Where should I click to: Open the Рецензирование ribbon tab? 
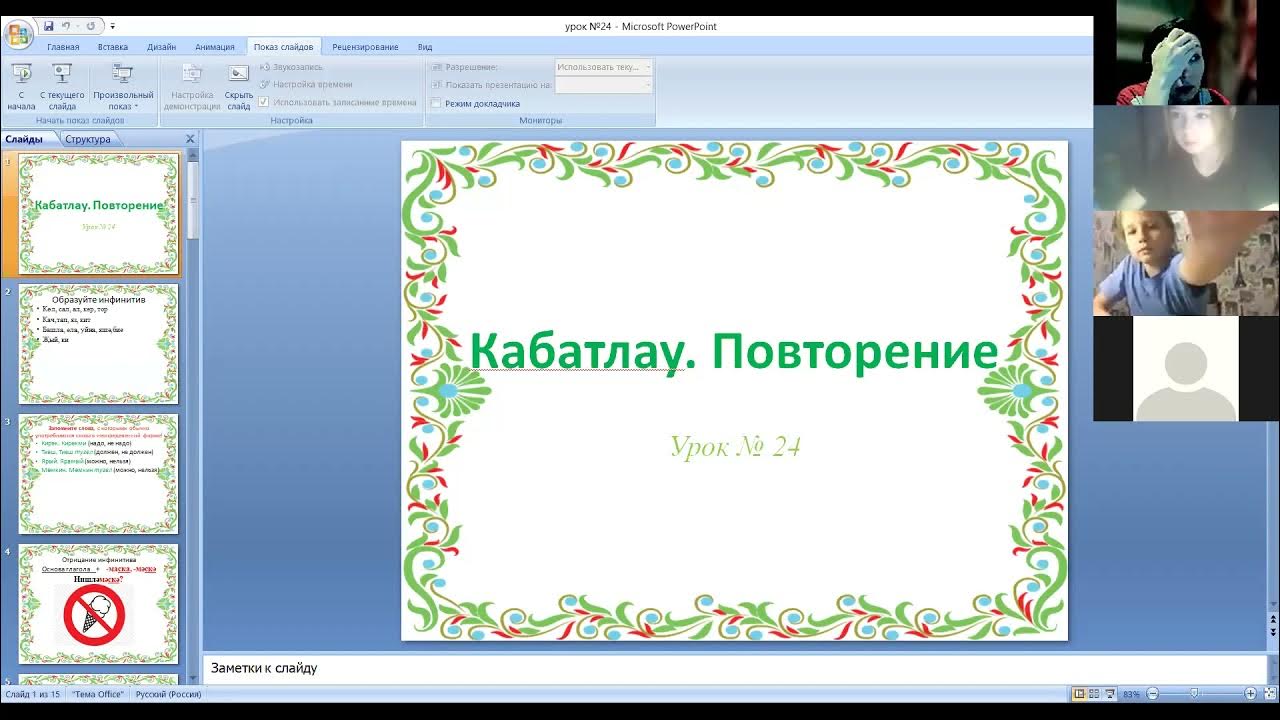pyautogui.click(x=365, y=47)
